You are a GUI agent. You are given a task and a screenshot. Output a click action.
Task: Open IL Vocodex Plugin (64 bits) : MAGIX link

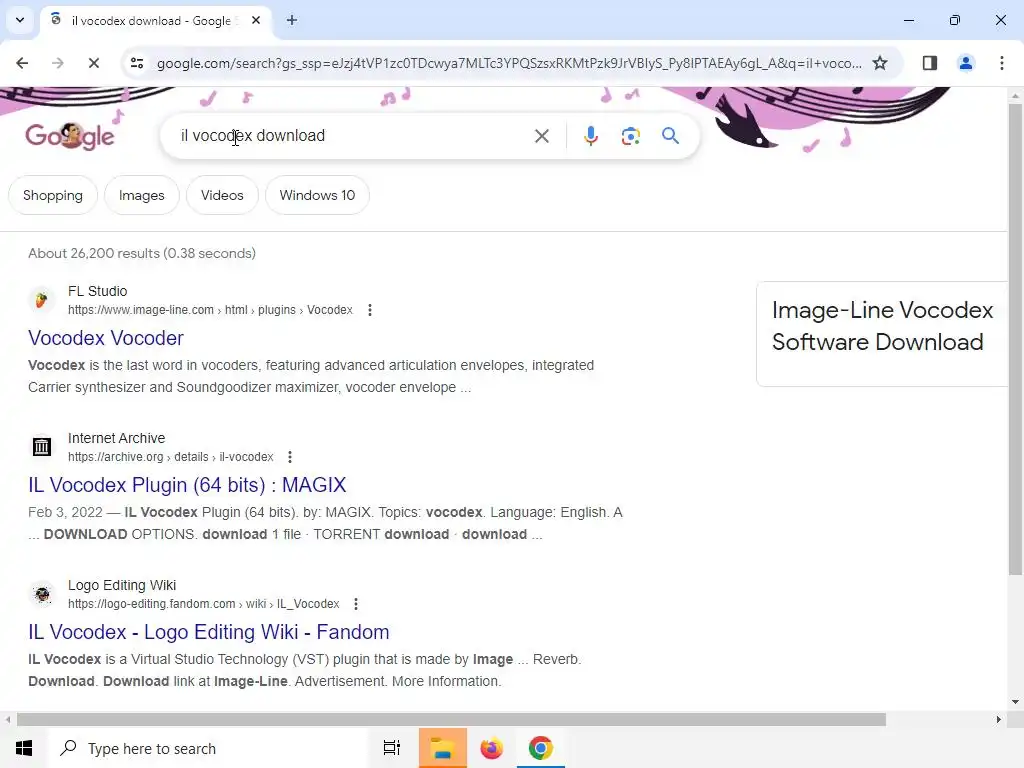click(187, 485)
